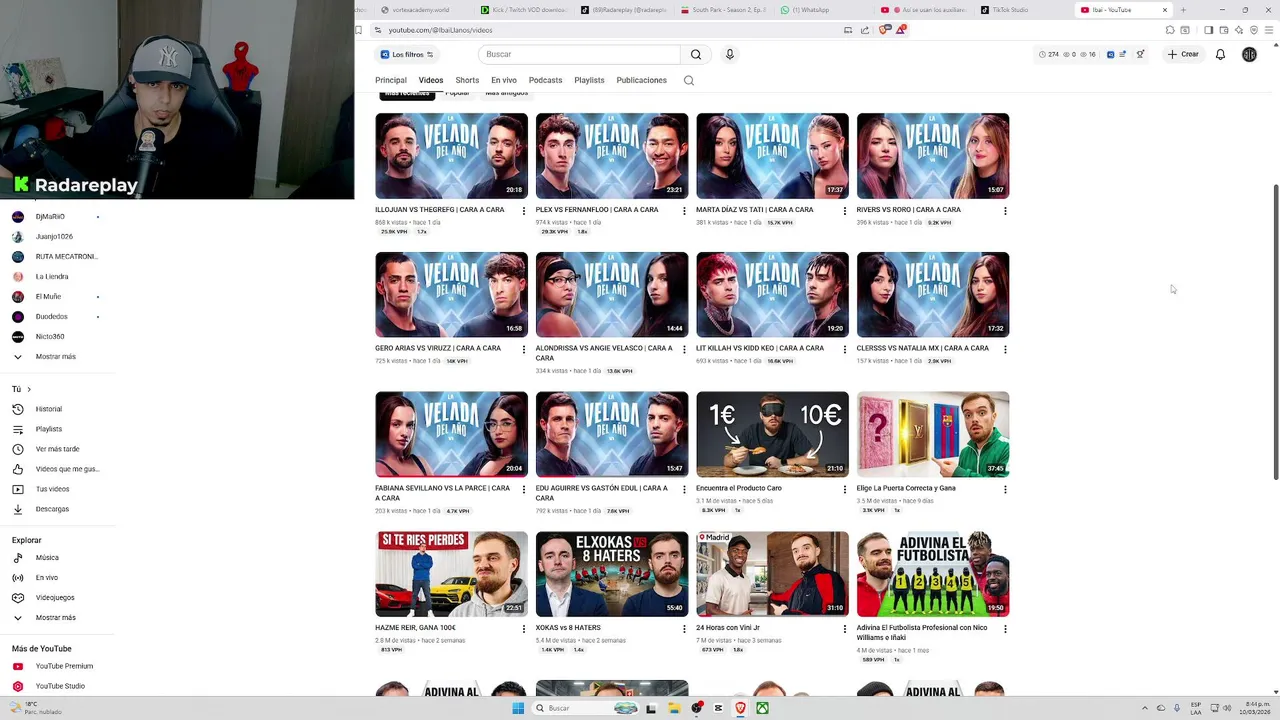The width and height of the screenshot is (1280, 720).
Task: Click the Crear button
Action: tap(1183, 54)
